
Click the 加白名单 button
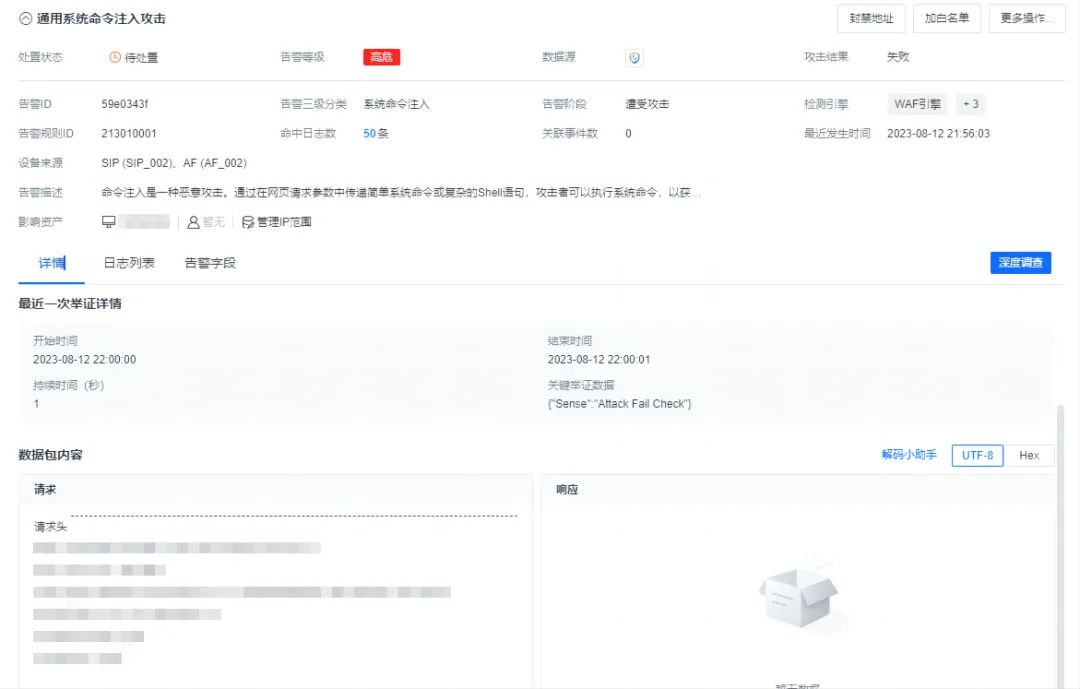click(x=946, y=18)
